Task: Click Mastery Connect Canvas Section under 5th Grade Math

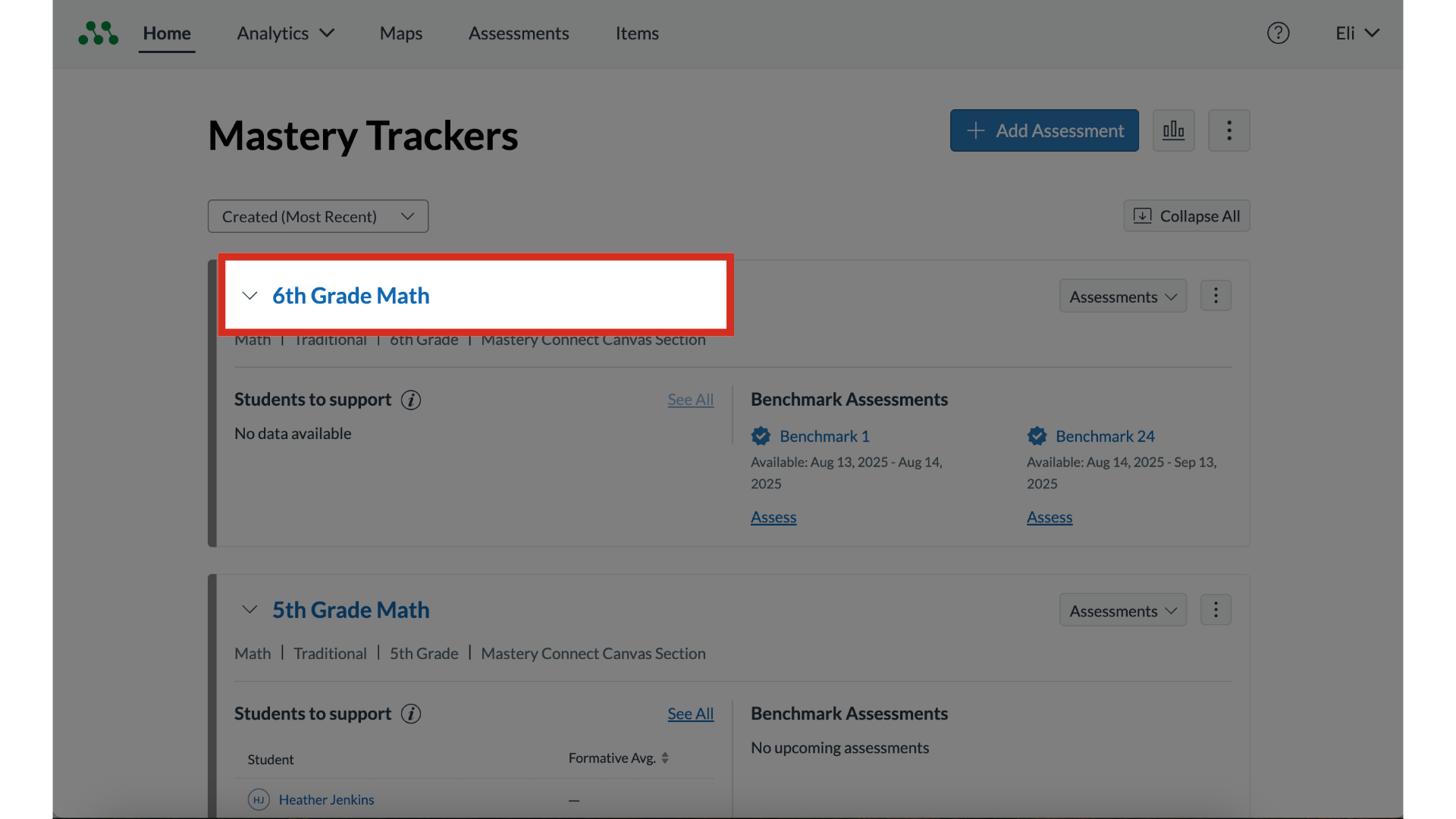Action: coord(593,654)
